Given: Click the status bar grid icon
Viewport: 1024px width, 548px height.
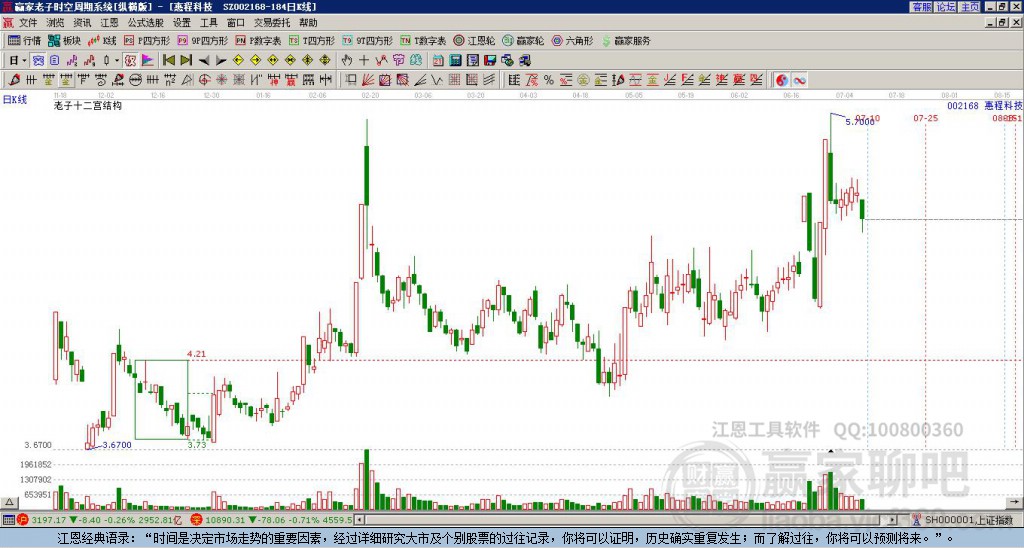Looking at the screenshot, I should (x=8, y=520).
